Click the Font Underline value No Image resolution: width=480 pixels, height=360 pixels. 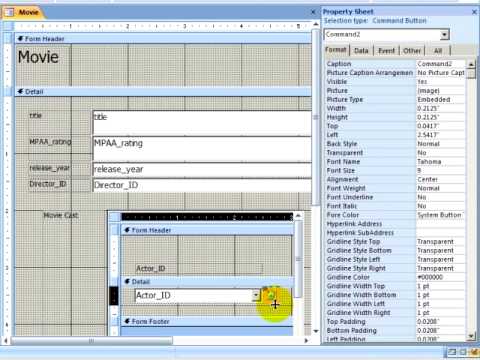[441, 197]
